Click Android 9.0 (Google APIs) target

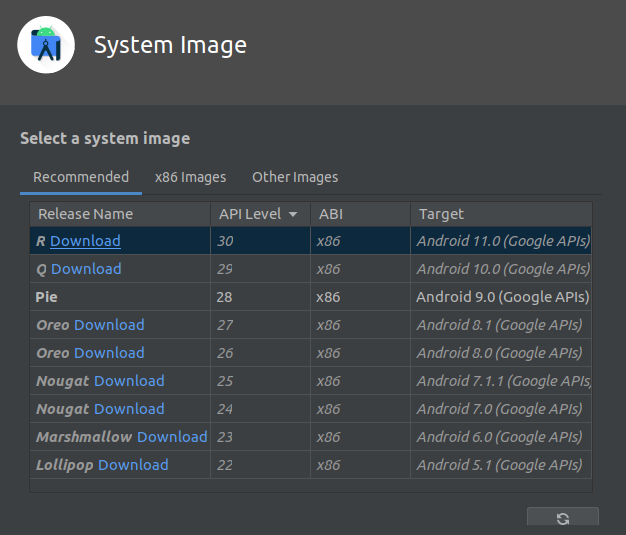tap(503, 297)
